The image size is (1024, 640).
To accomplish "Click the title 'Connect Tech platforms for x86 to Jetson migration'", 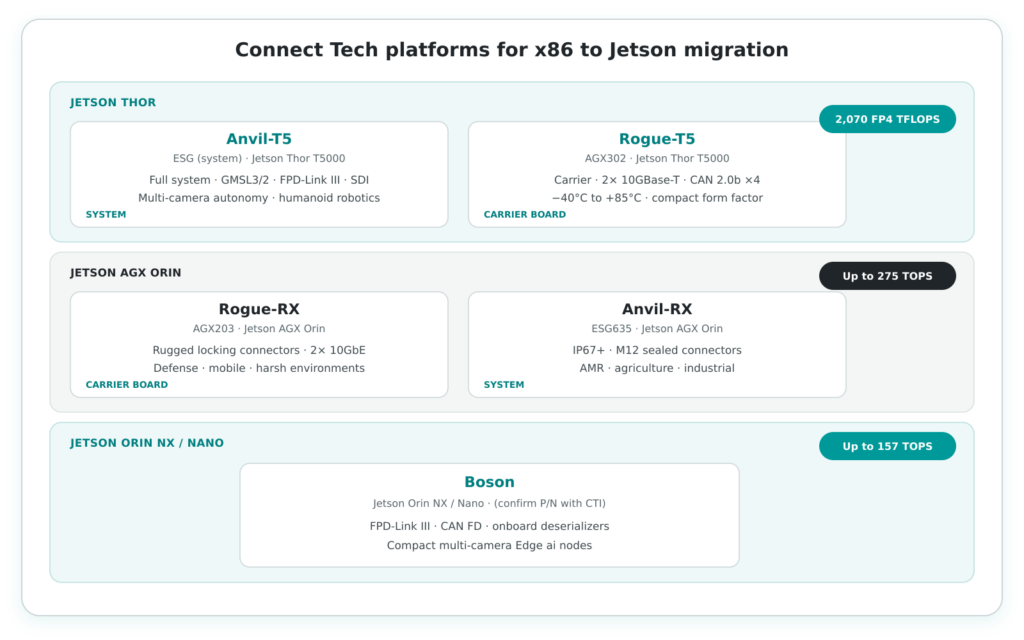I will click(x=511, y=50).
